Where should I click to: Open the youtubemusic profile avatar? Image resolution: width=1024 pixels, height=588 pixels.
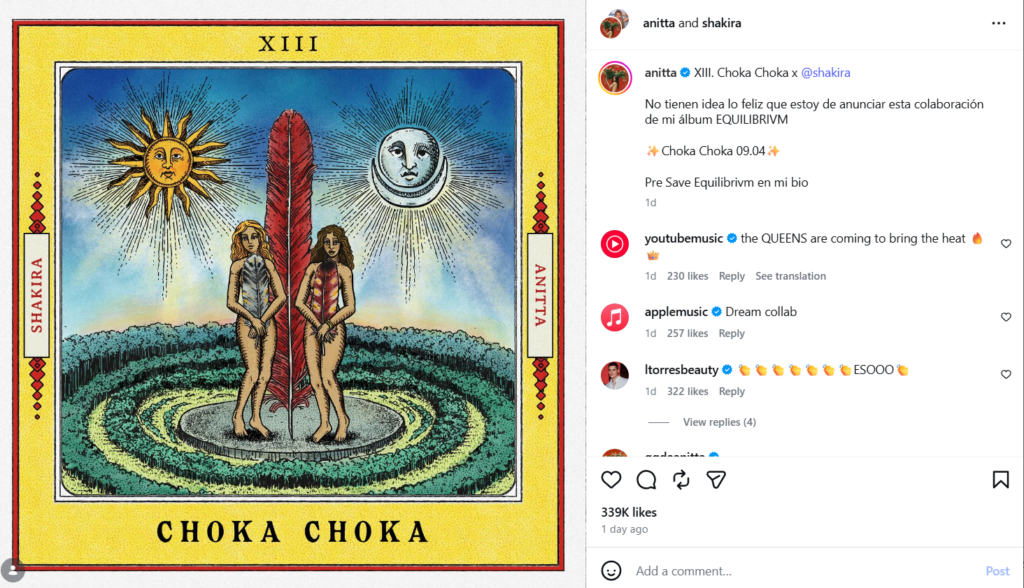pyautogui.click(x=615, y=244)
